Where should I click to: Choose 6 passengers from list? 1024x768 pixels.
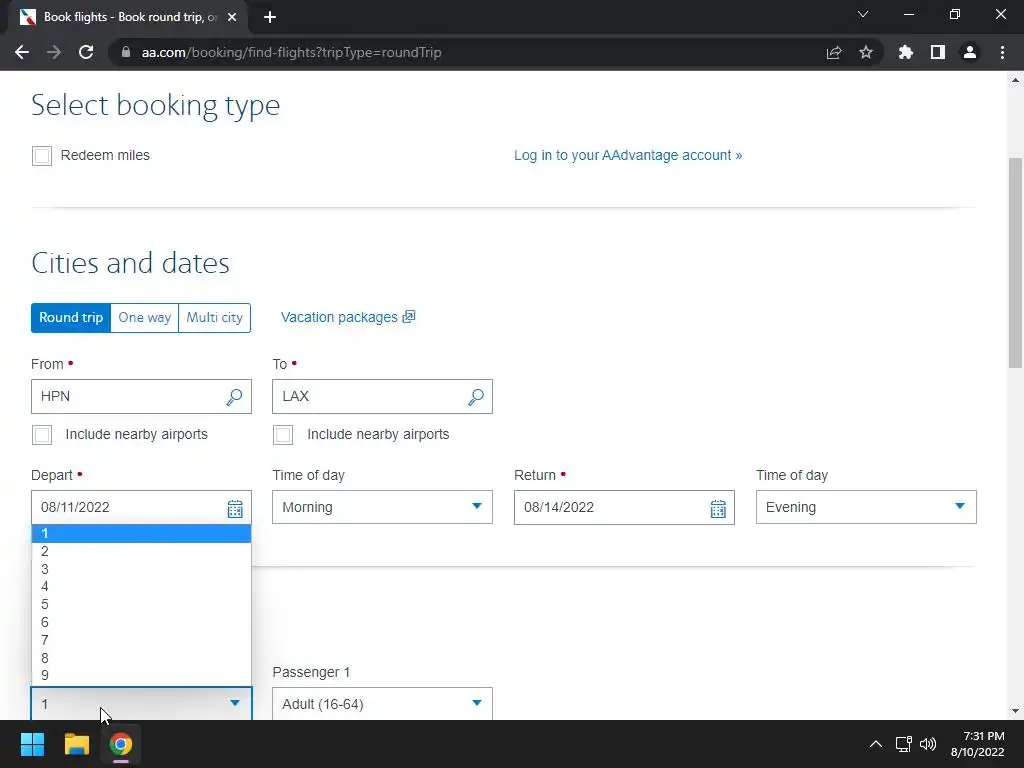click(141, 622)
